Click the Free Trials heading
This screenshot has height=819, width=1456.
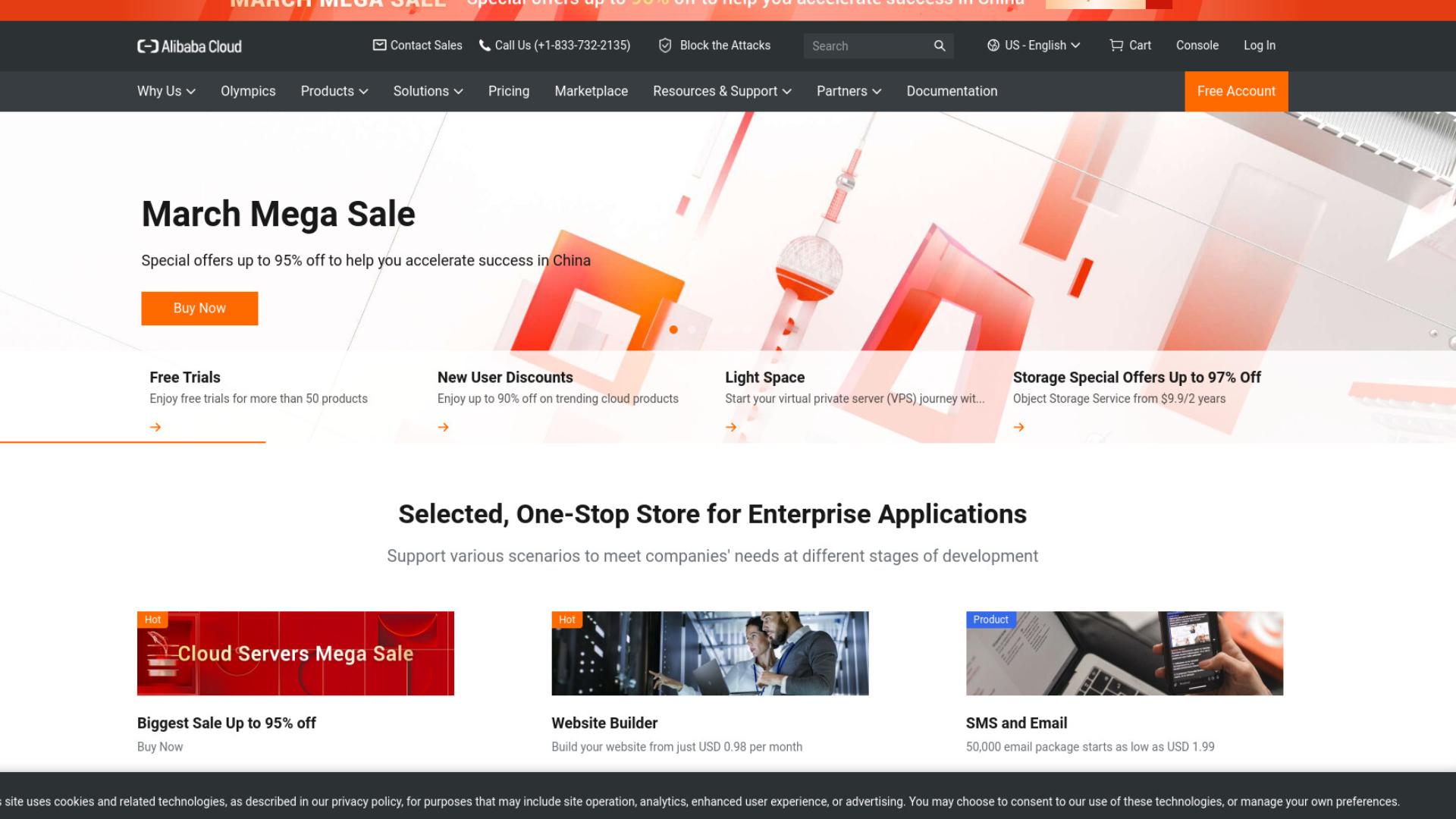(x=185, y=378)
